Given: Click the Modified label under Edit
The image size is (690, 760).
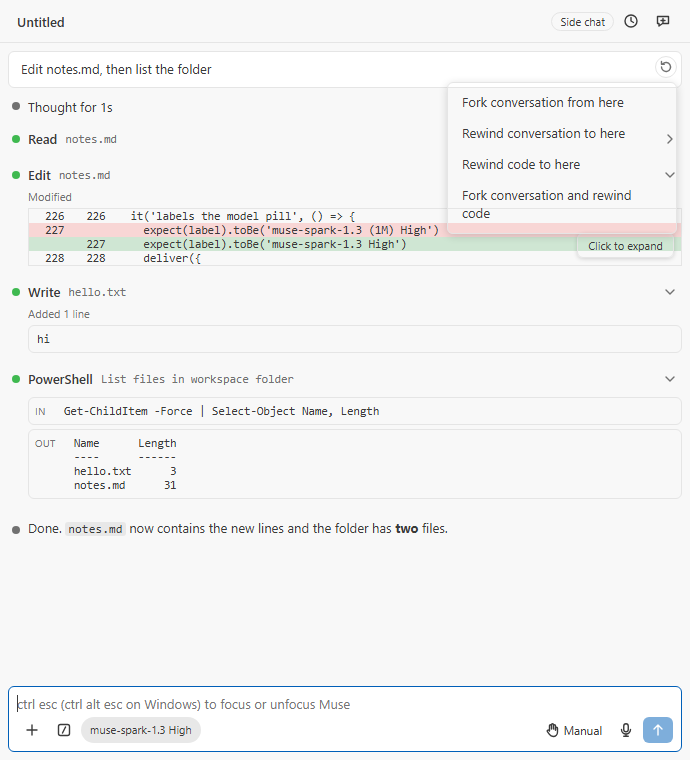Looking at the screenshot, I should [50, 197].
